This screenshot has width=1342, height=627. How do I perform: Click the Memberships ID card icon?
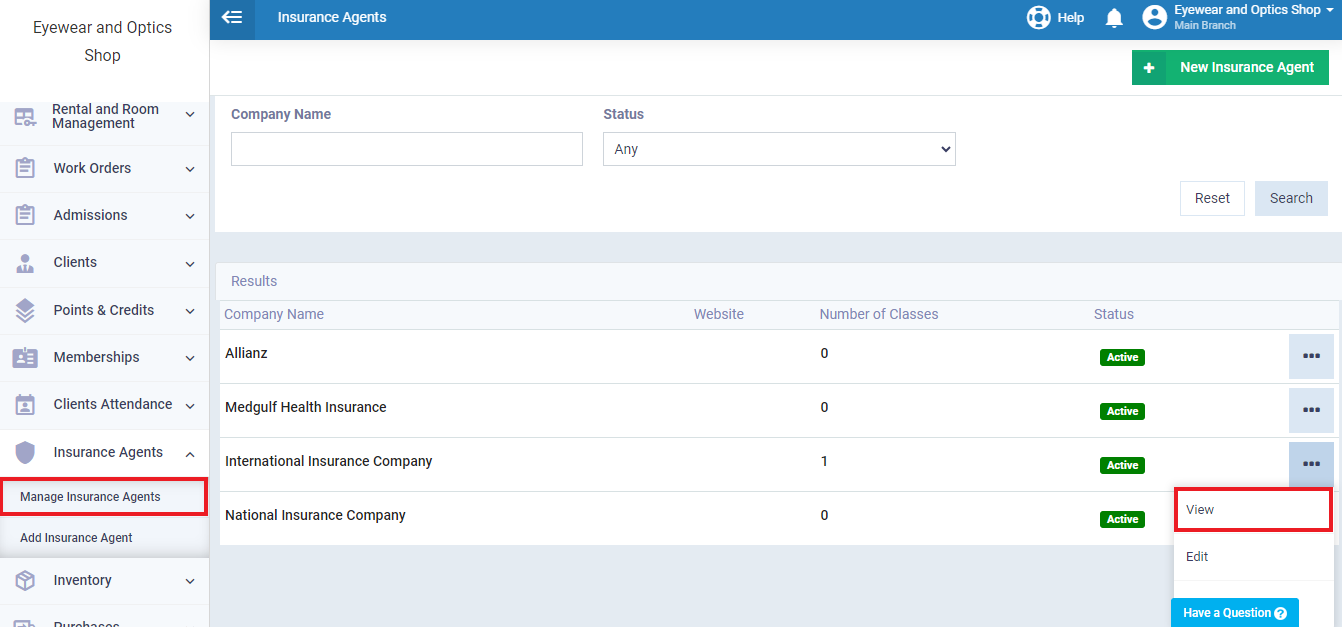(x=25, y=357)
